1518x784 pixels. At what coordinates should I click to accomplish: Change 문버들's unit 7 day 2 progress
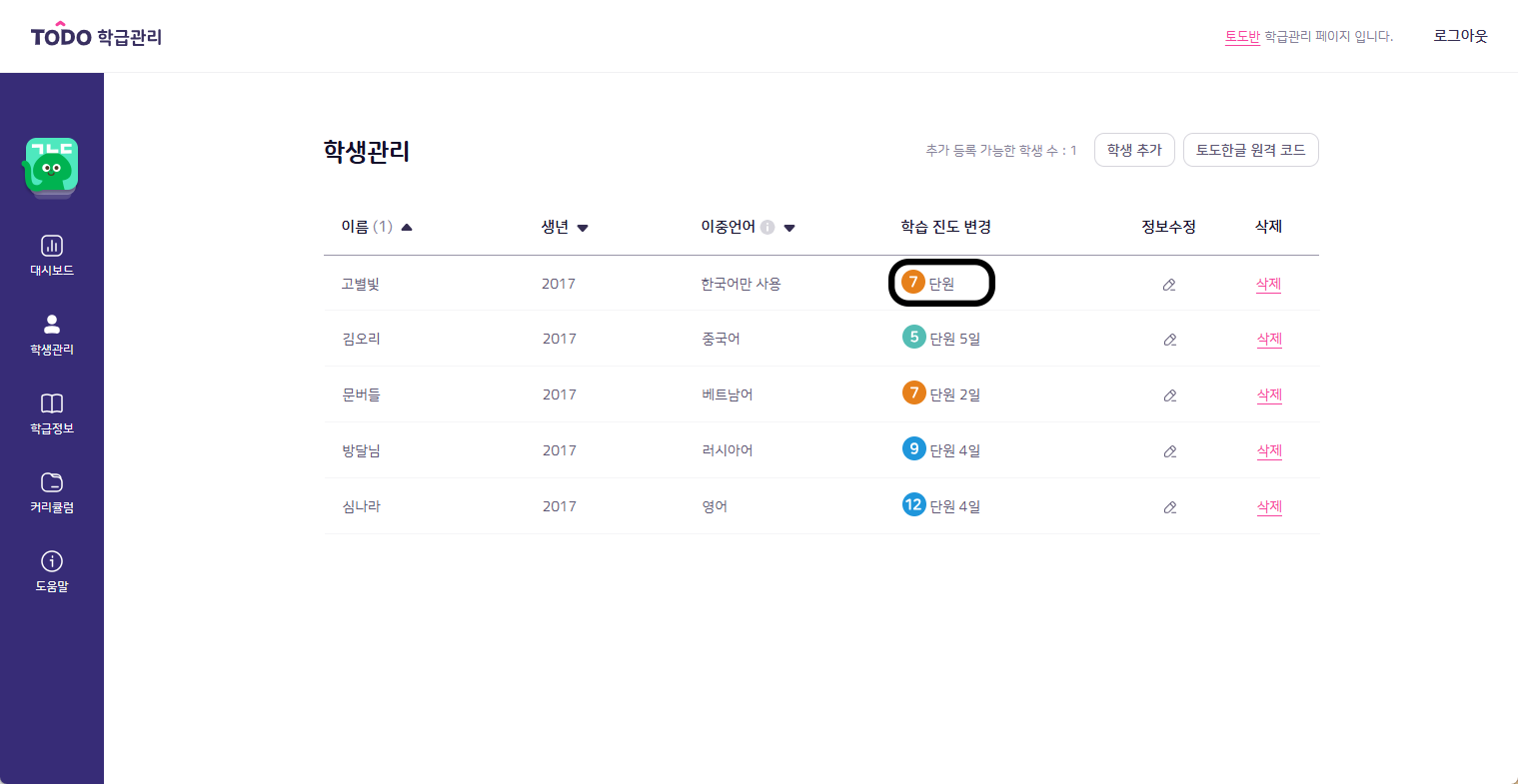point(941,393)
